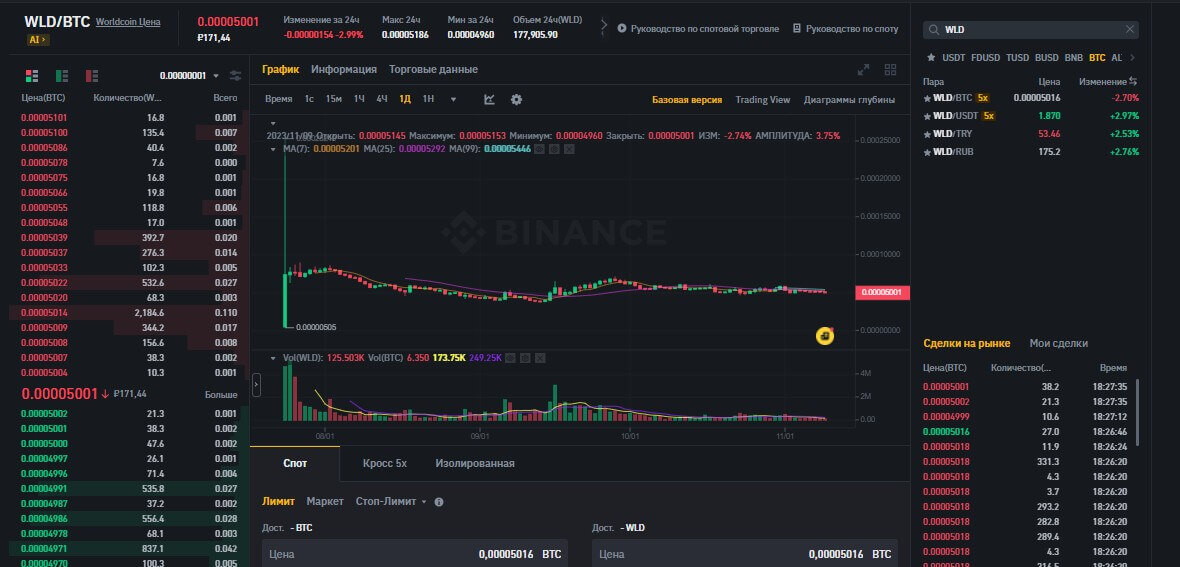
Task: Switch chart to Trading View
Action: click(x=762, y=99)
